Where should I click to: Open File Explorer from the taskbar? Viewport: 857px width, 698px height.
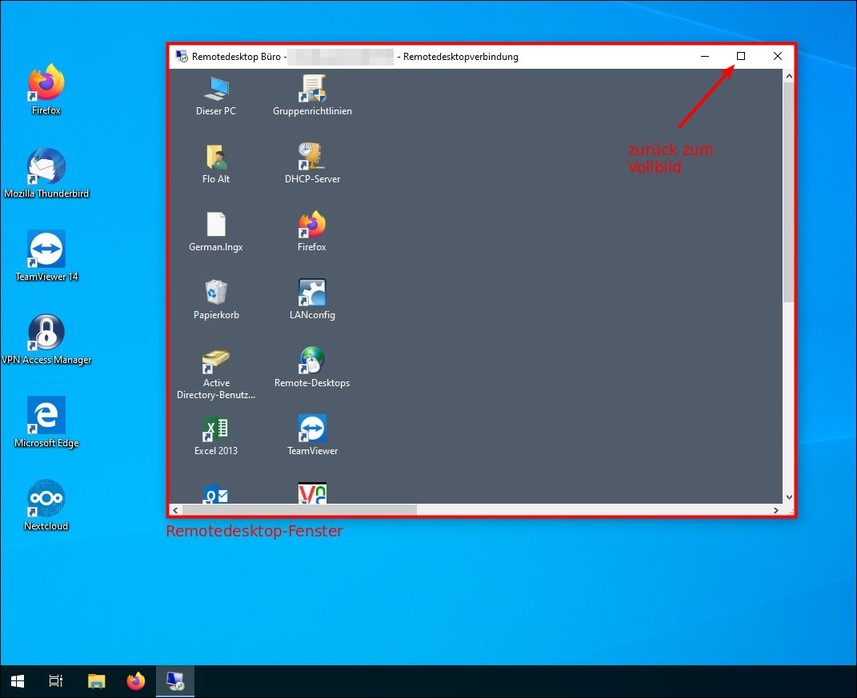96,682
